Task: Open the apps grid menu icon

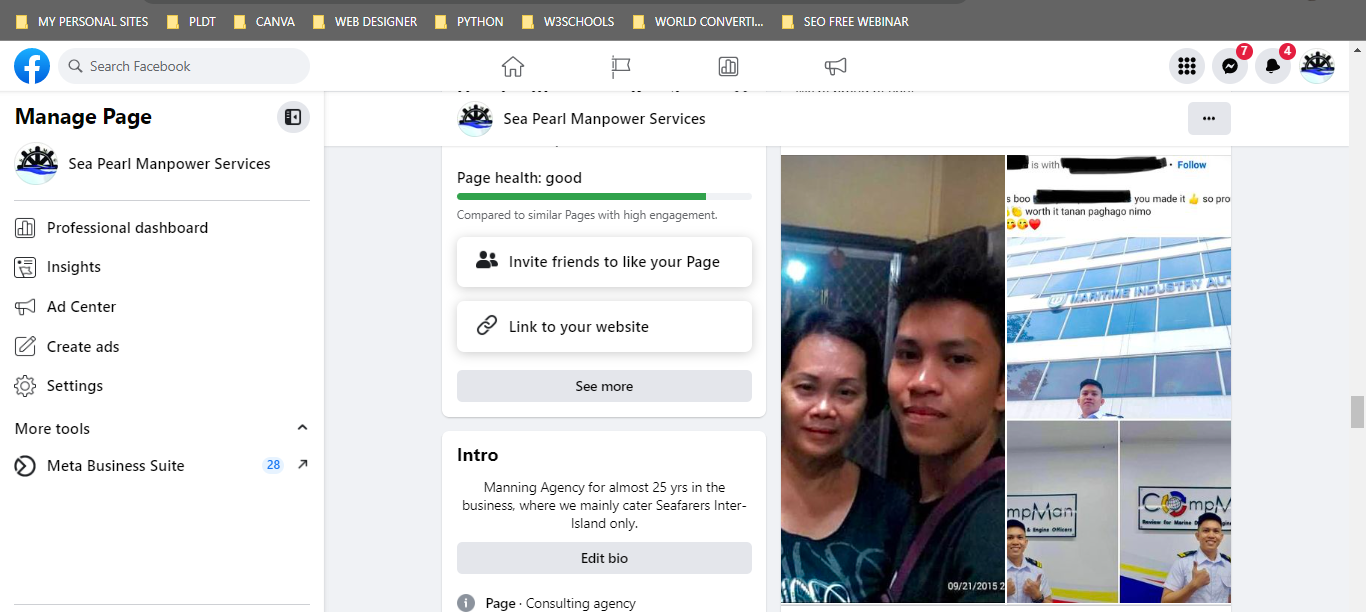Action: tap(1187, 66)
